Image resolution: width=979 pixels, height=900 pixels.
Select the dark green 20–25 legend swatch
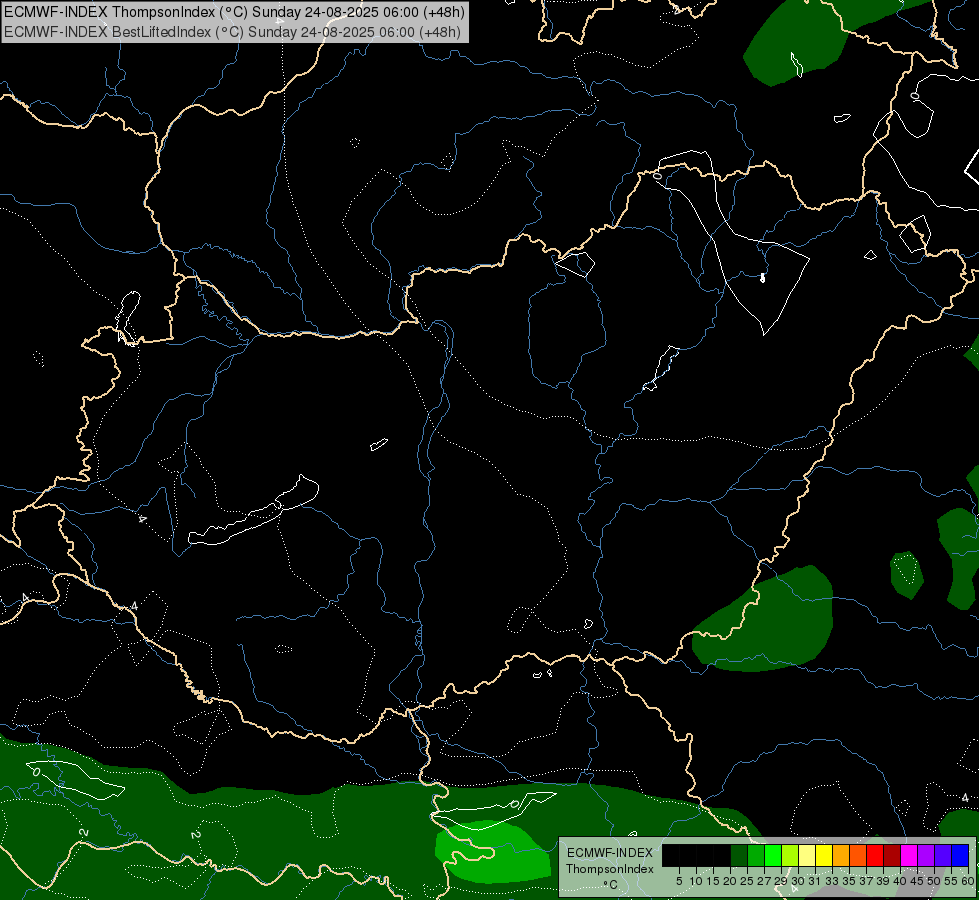coord(739,855)
